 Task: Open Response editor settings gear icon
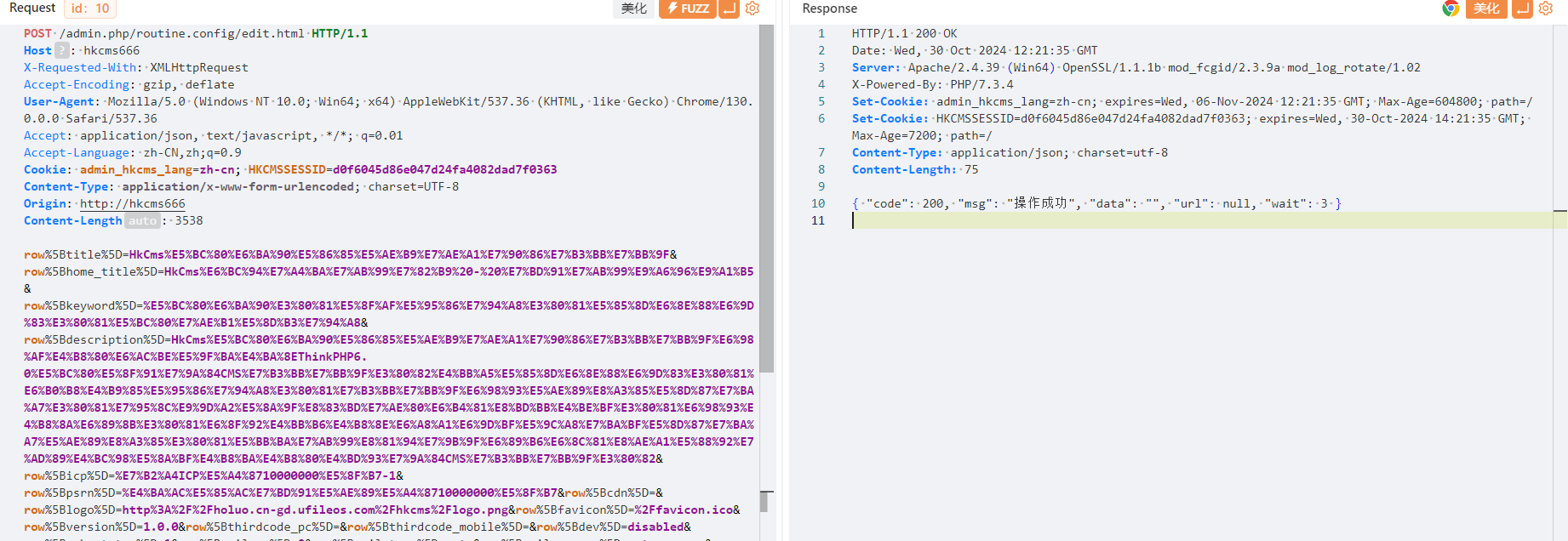coord(1546,9)
